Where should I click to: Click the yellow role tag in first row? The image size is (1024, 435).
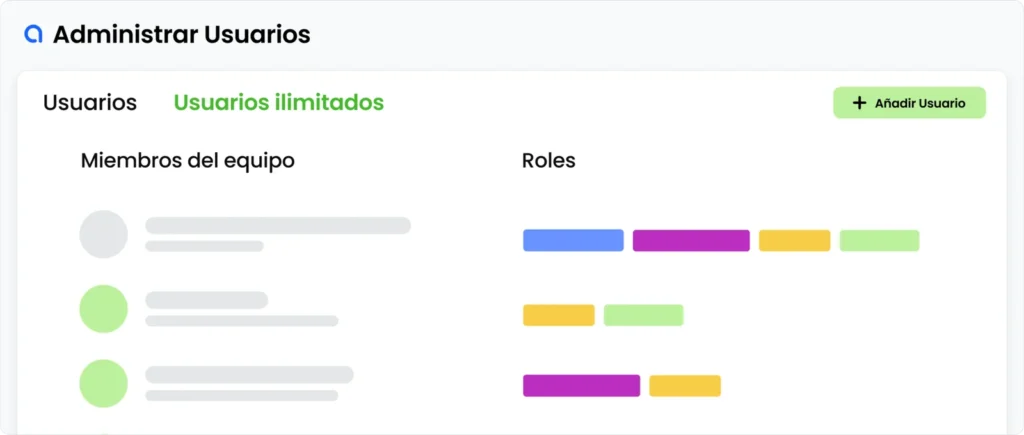click(794, 240)
